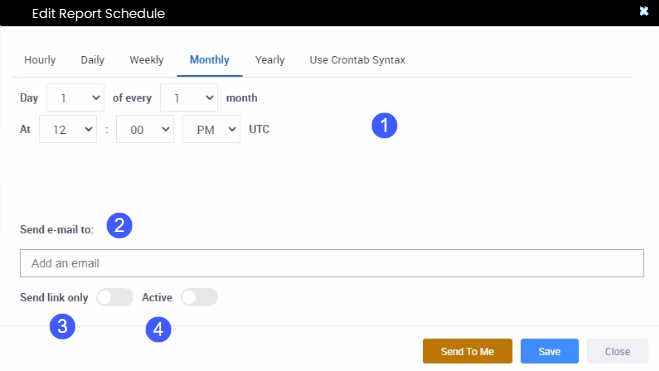The height and width of the screenshot is (371, 659).
Task: Click the grey Close button
Action: tap(617, 351)
